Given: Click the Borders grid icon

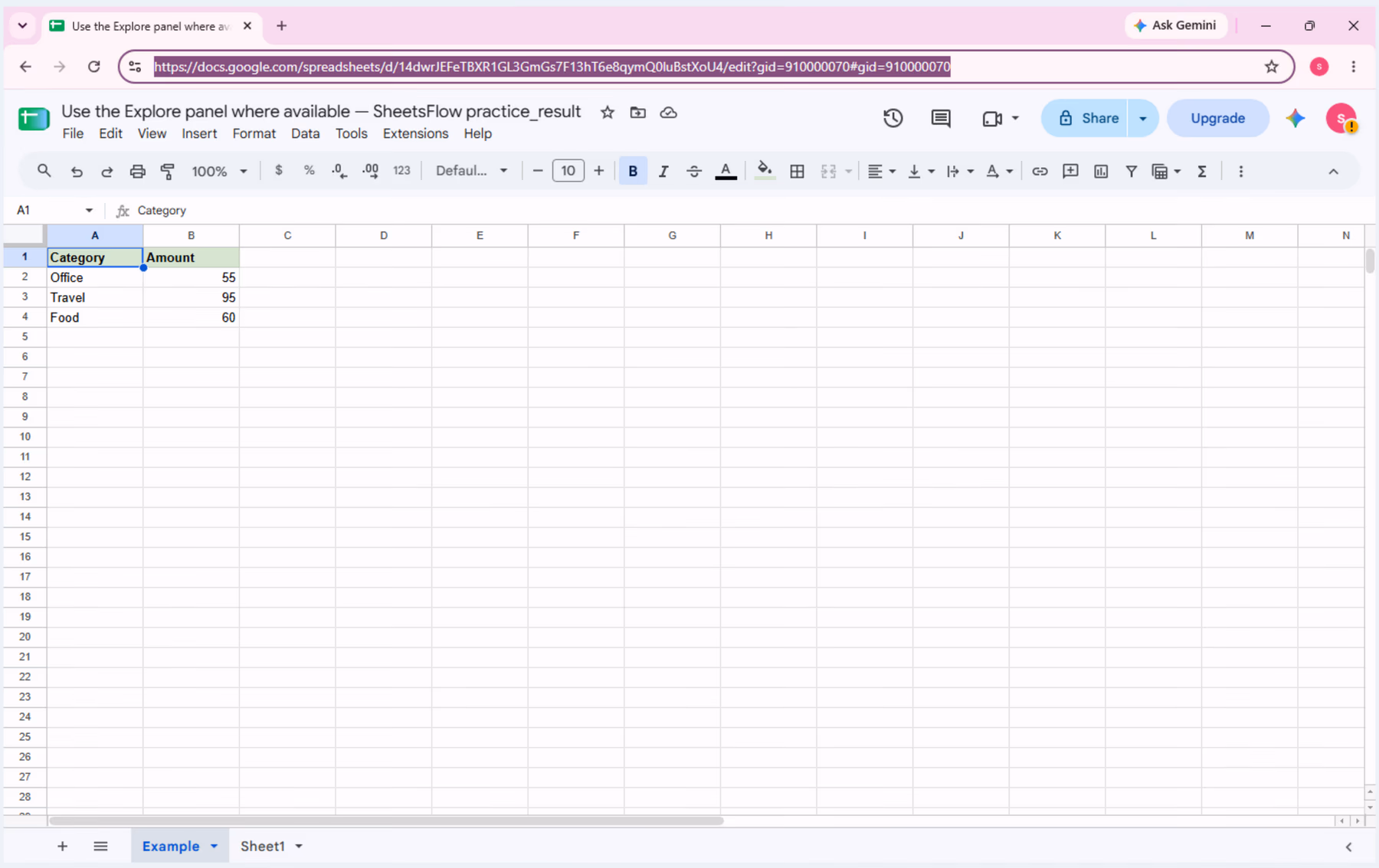Looking at the screenshot, I should tap(797, 172).
